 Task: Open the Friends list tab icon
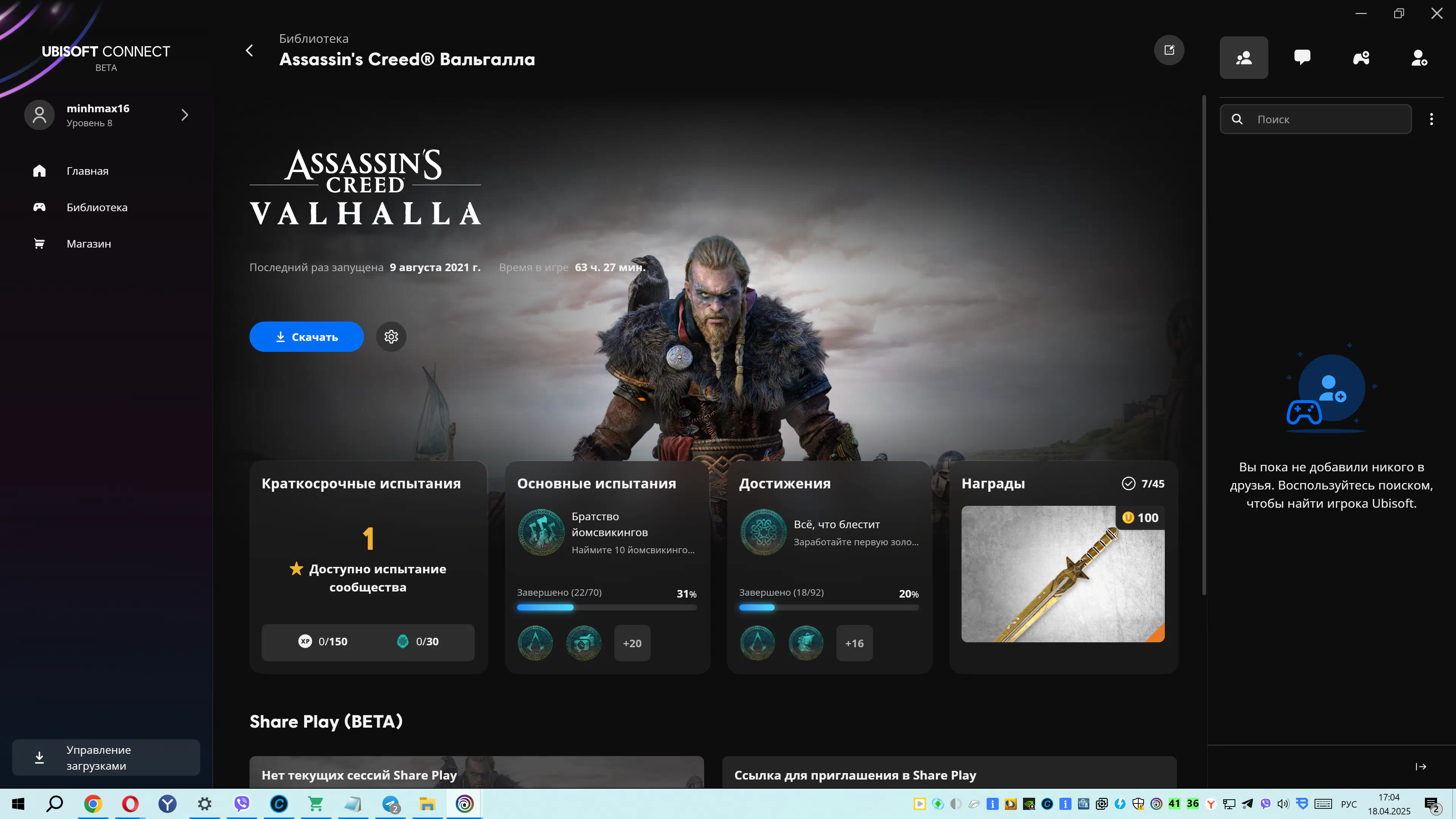pyautogui.click(x=1244, y=58)
